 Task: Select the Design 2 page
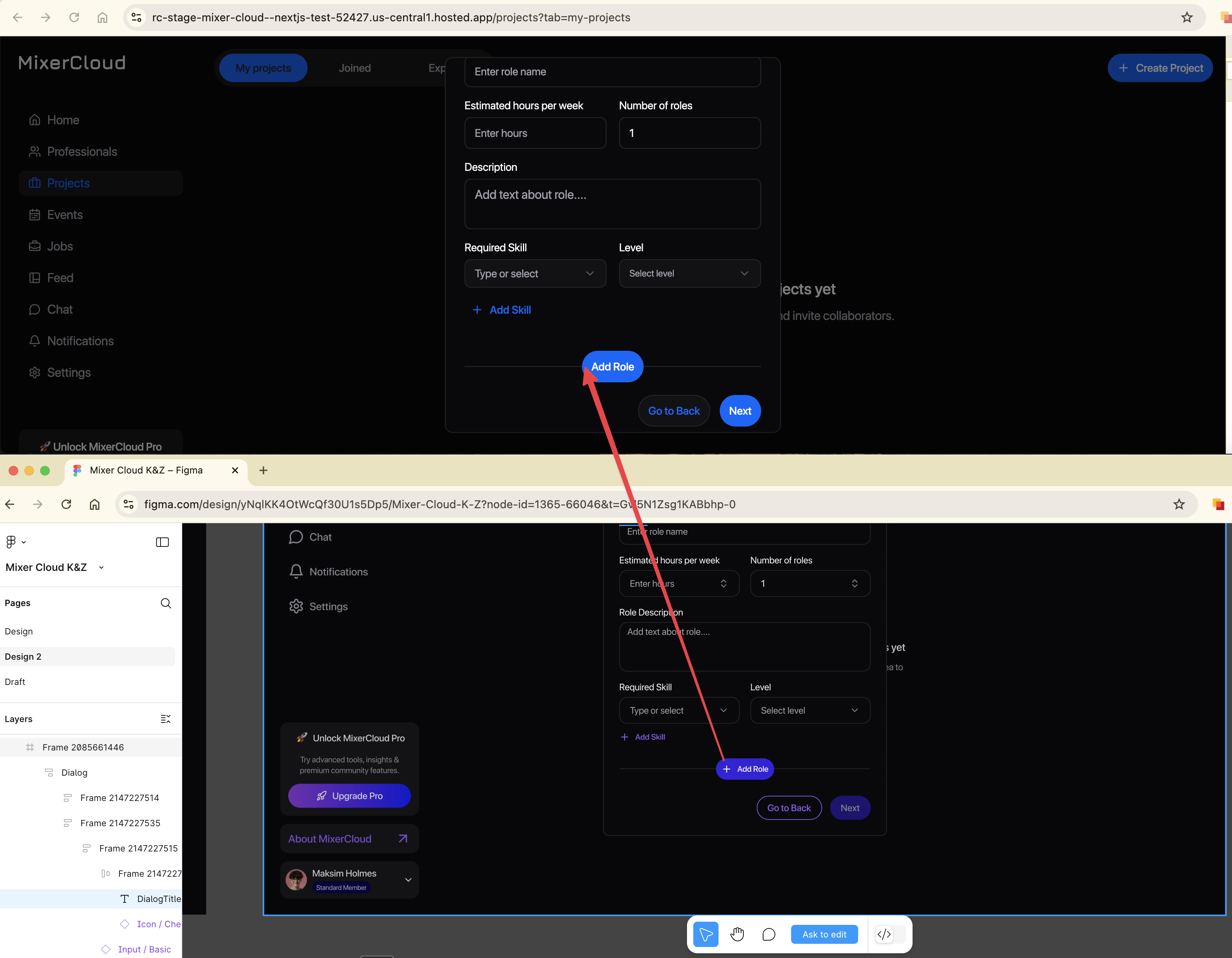coord(23,657)
